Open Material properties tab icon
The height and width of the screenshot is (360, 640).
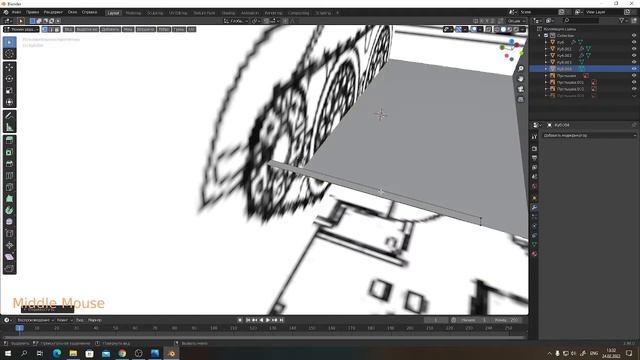534,254
